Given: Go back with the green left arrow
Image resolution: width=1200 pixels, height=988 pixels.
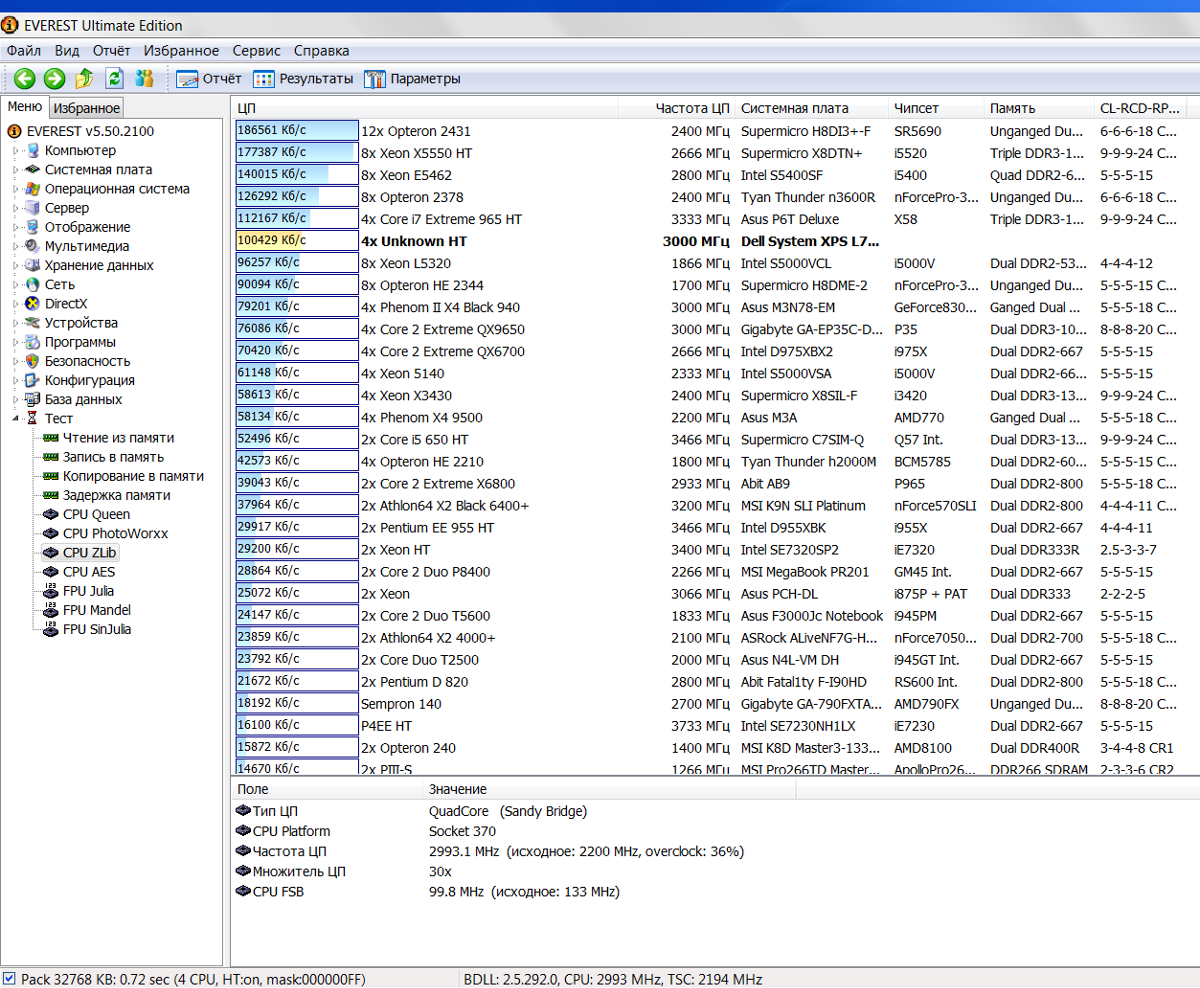Looking at the screenshot, I should coord(25,79).
